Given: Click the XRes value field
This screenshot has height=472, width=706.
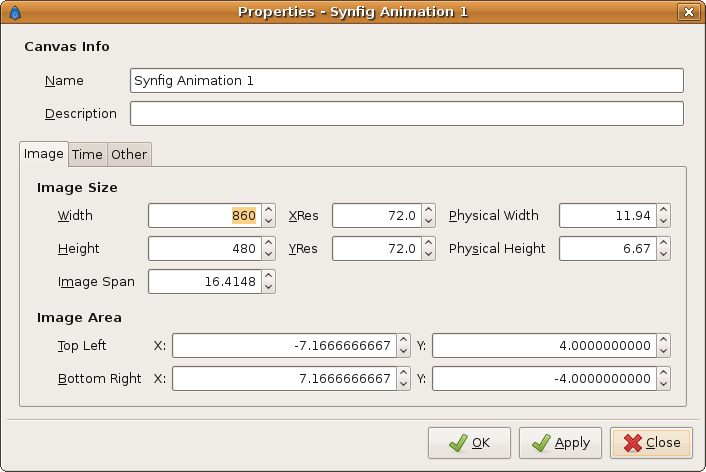Looking at the screenshot, I should pos(377,215).
